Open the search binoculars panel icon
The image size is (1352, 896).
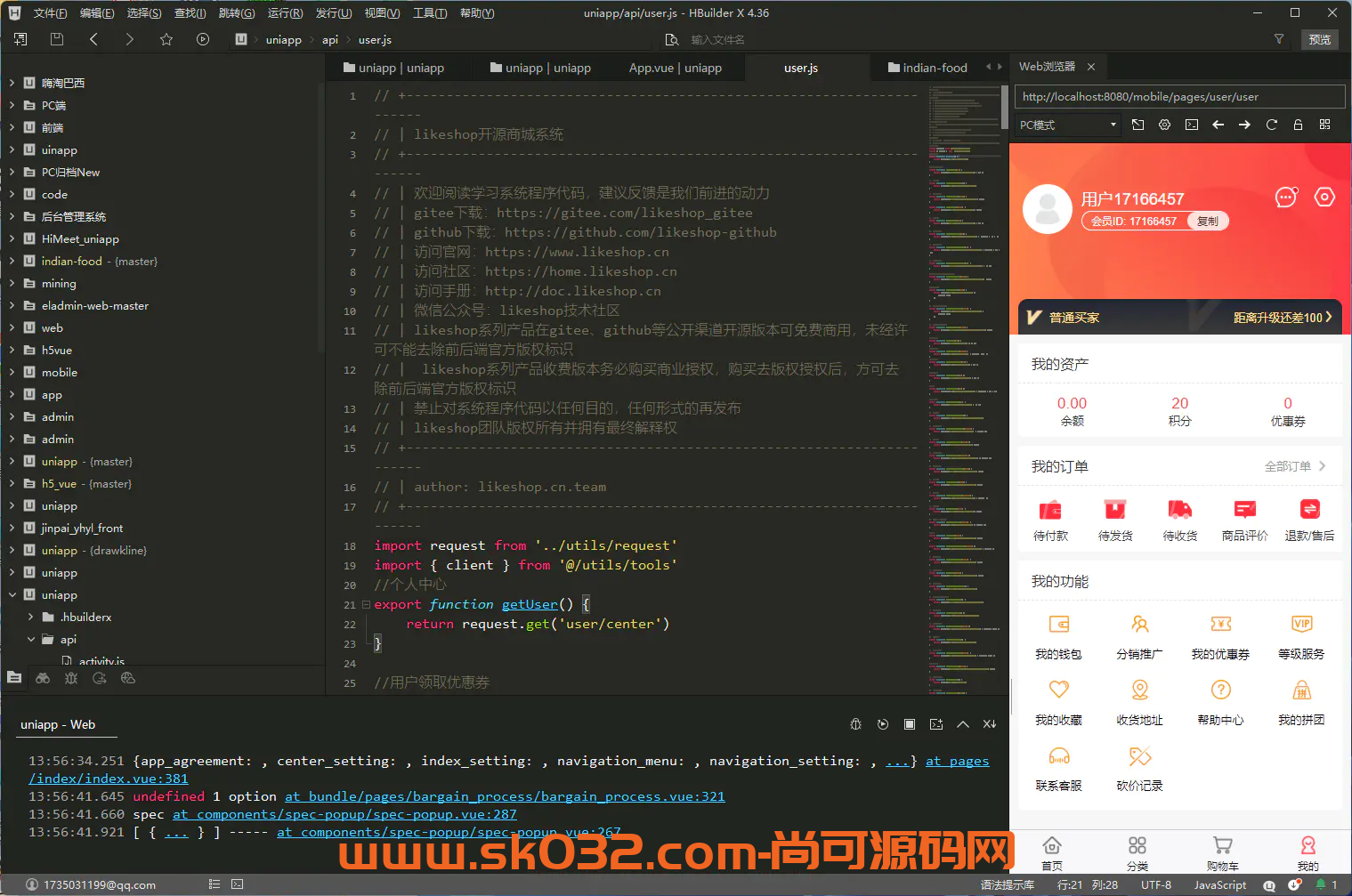coord(43,678)
